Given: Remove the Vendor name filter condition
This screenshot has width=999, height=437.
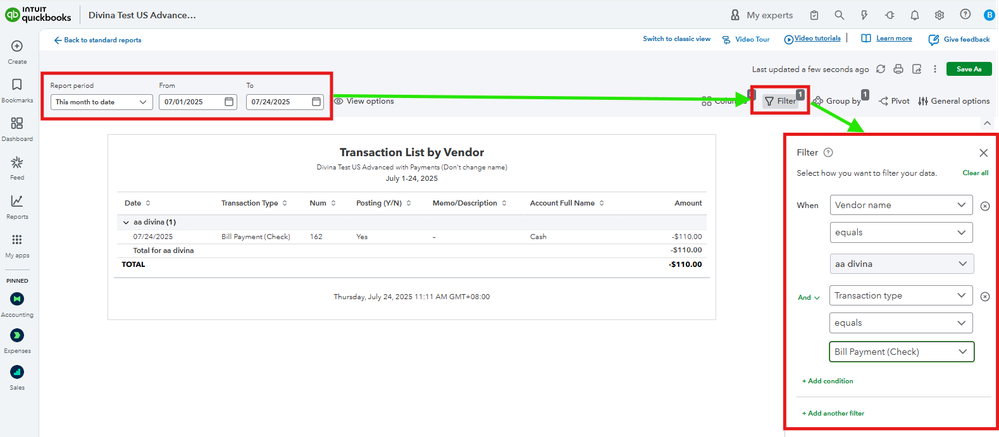Looking at the screenshot, I should 985,206.
